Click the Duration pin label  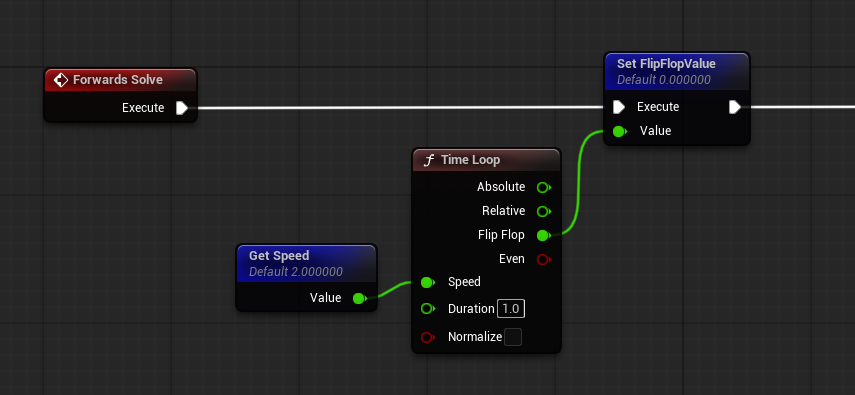click(x=471, y=309)
